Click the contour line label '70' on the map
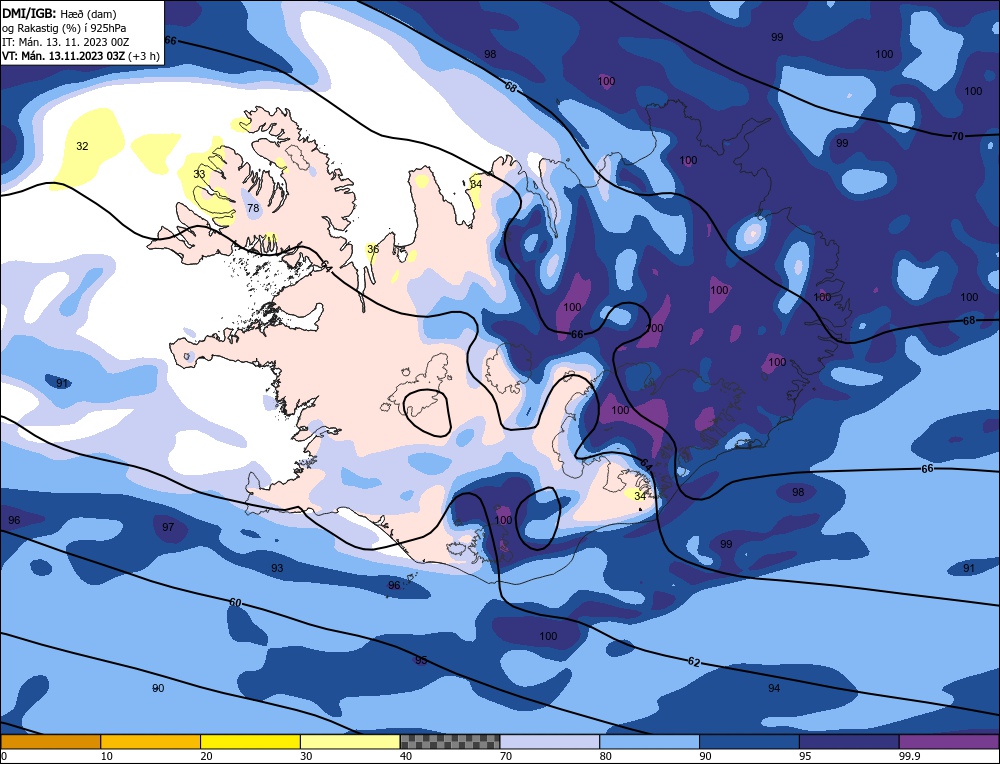The image size is (1000, 764). tap(957, 136)
